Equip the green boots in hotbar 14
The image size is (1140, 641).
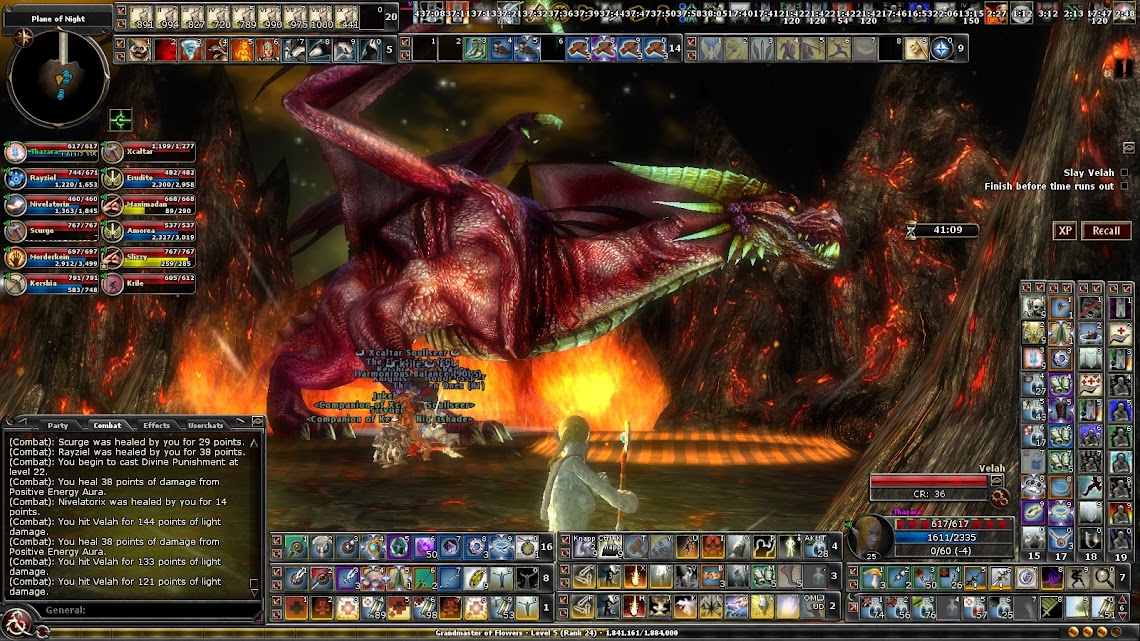[475, 49]
